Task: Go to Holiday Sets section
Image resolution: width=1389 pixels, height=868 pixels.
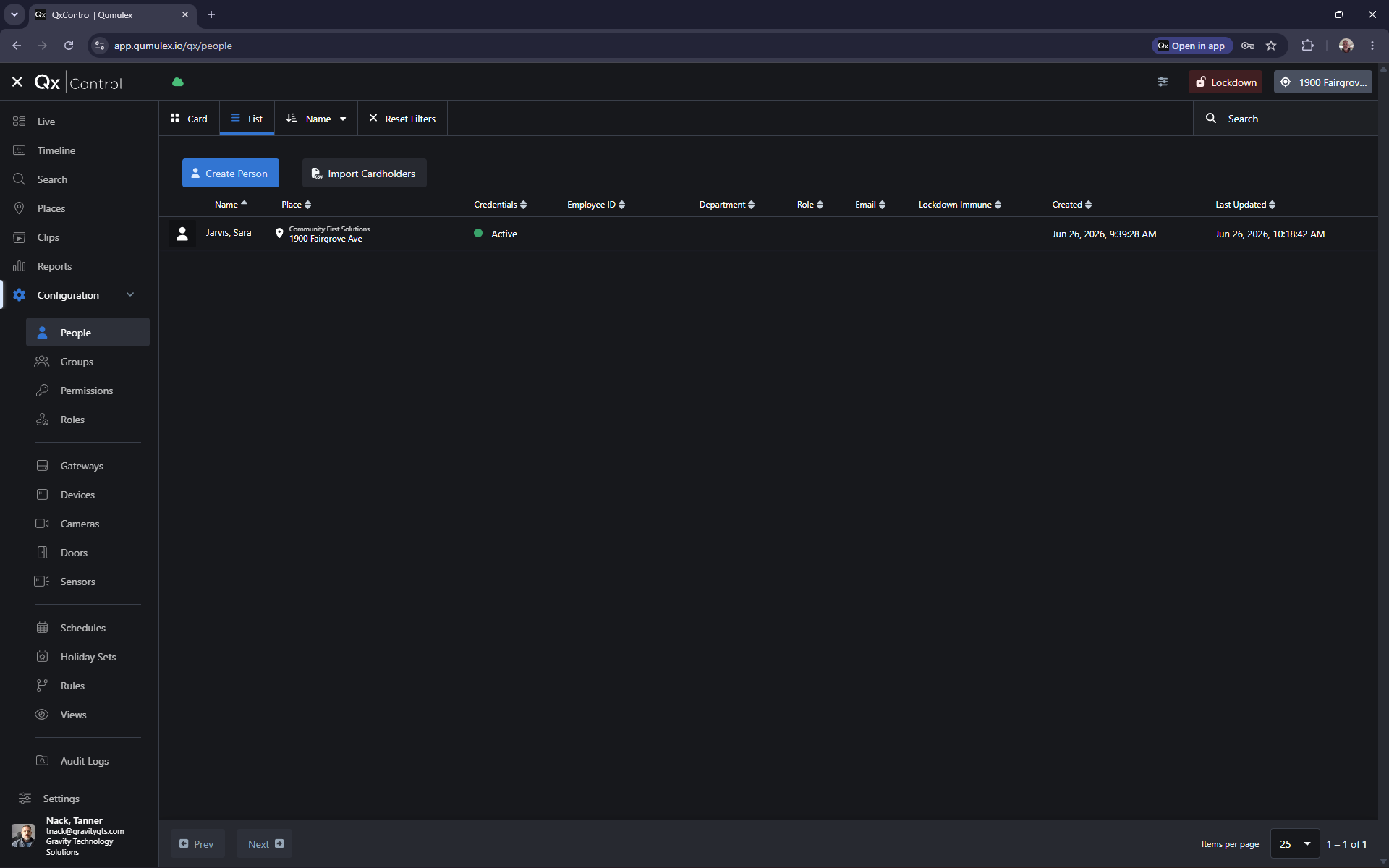Action: pos(88,657)
